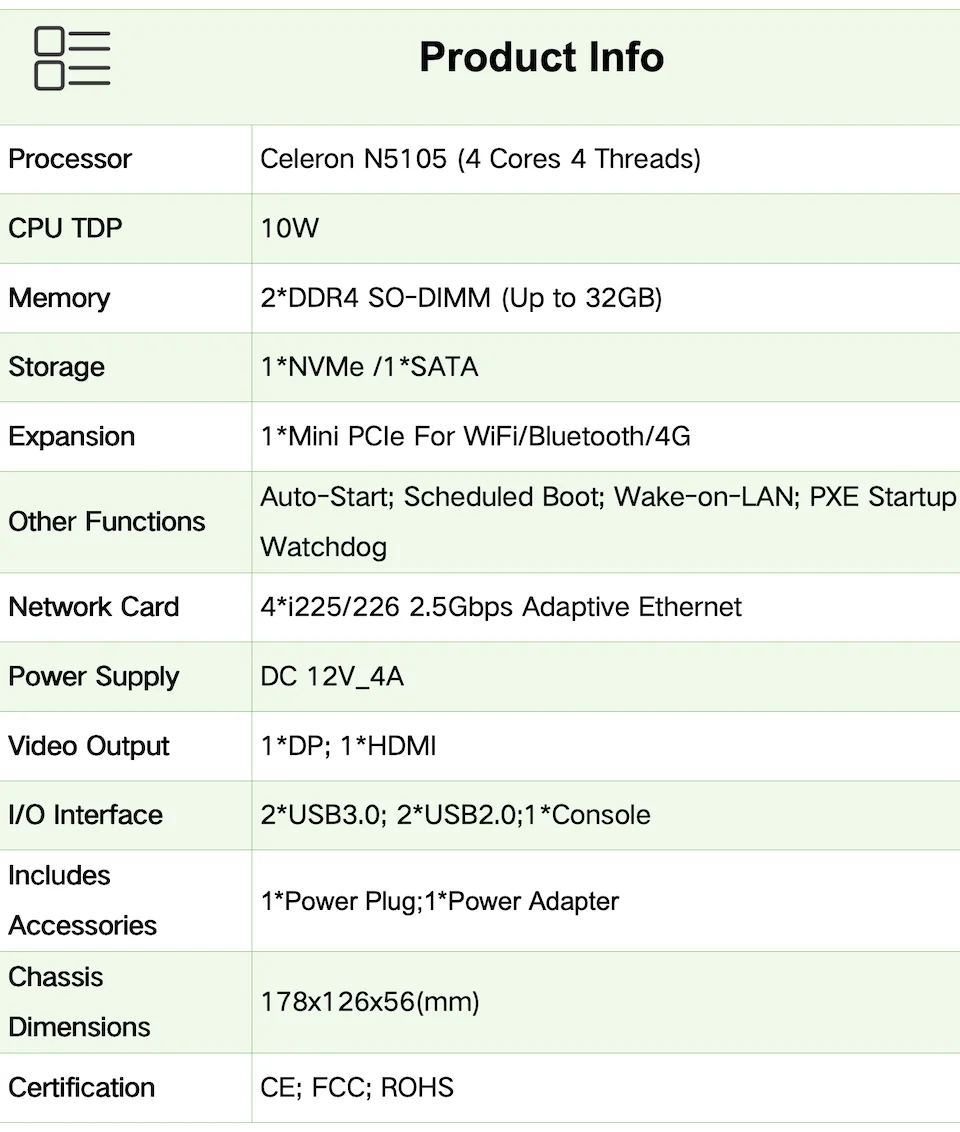Select the Storage row label

click(x=56, y=367)
